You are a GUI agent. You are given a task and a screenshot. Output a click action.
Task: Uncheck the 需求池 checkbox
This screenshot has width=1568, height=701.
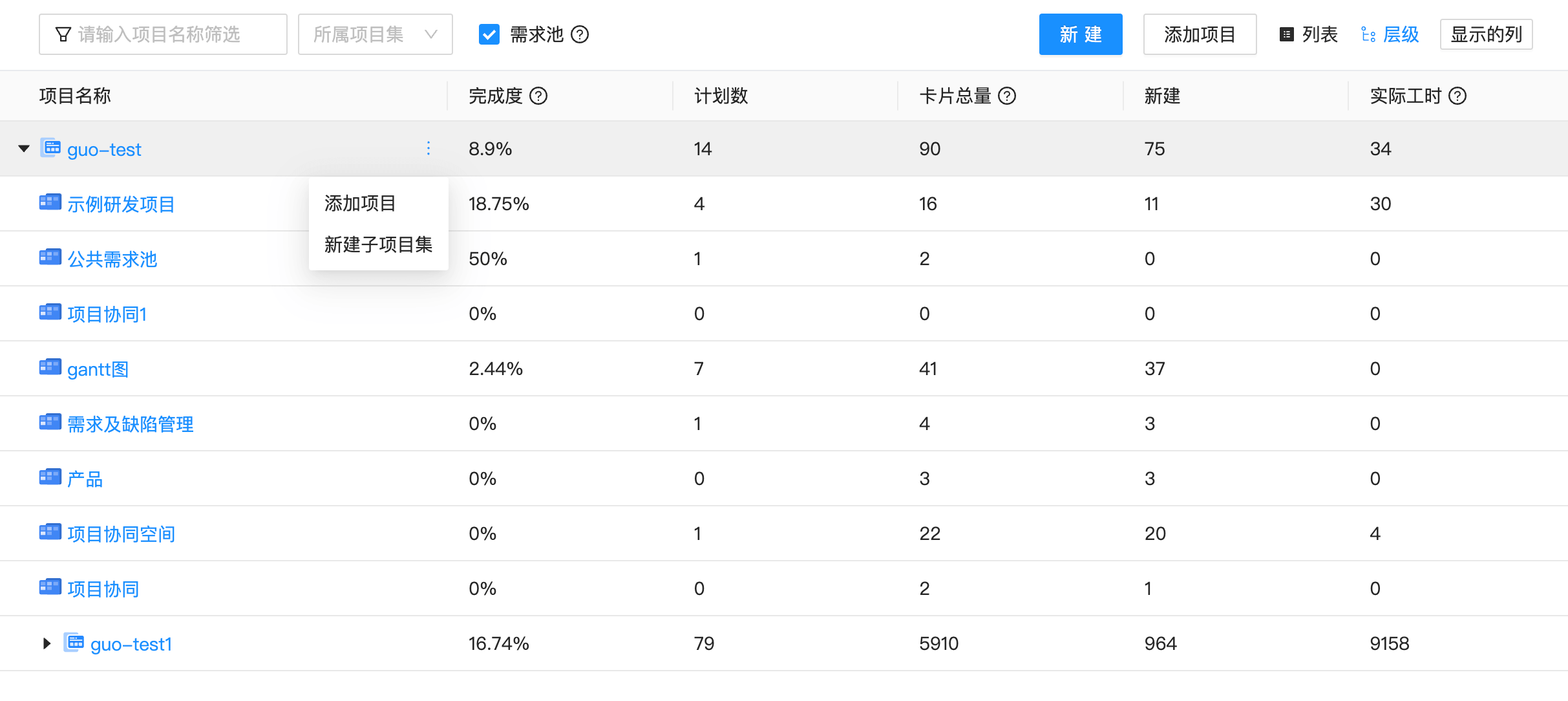click(x=489, y=35)
